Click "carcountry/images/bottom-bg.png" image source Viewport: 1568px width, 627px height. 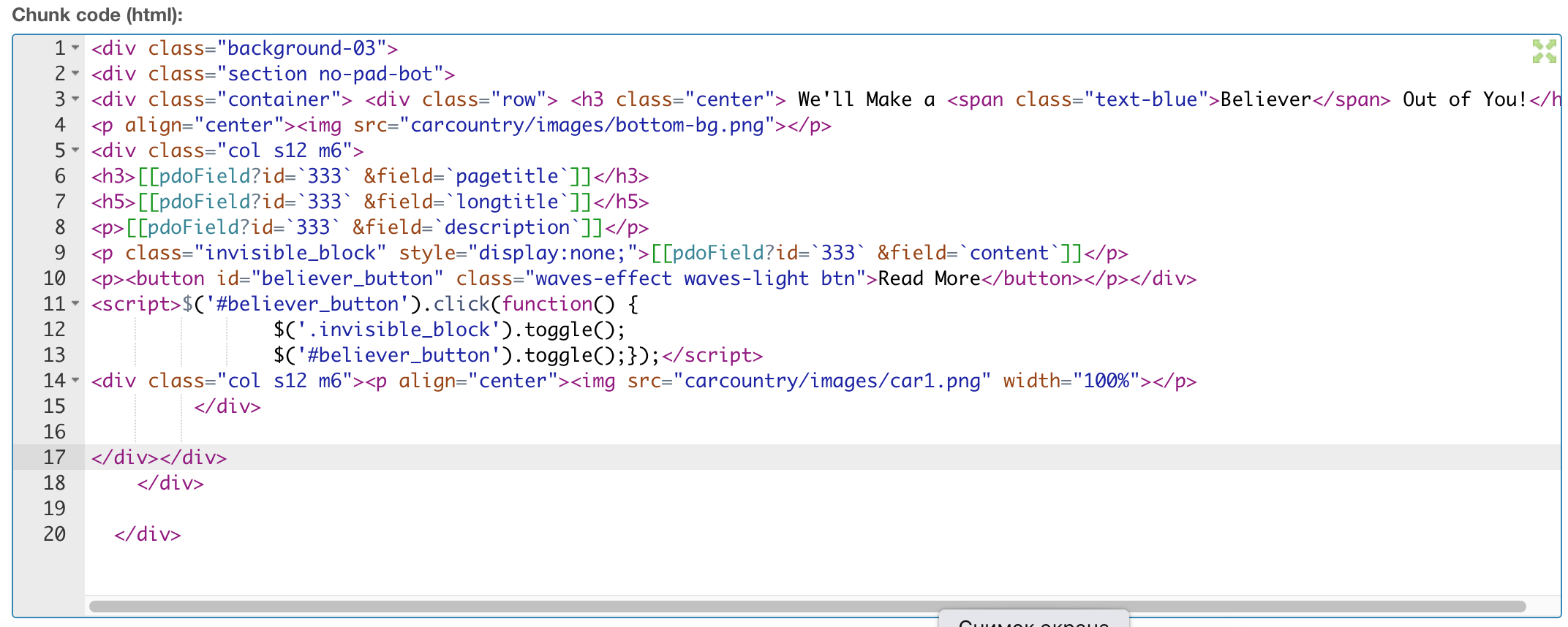587,125
